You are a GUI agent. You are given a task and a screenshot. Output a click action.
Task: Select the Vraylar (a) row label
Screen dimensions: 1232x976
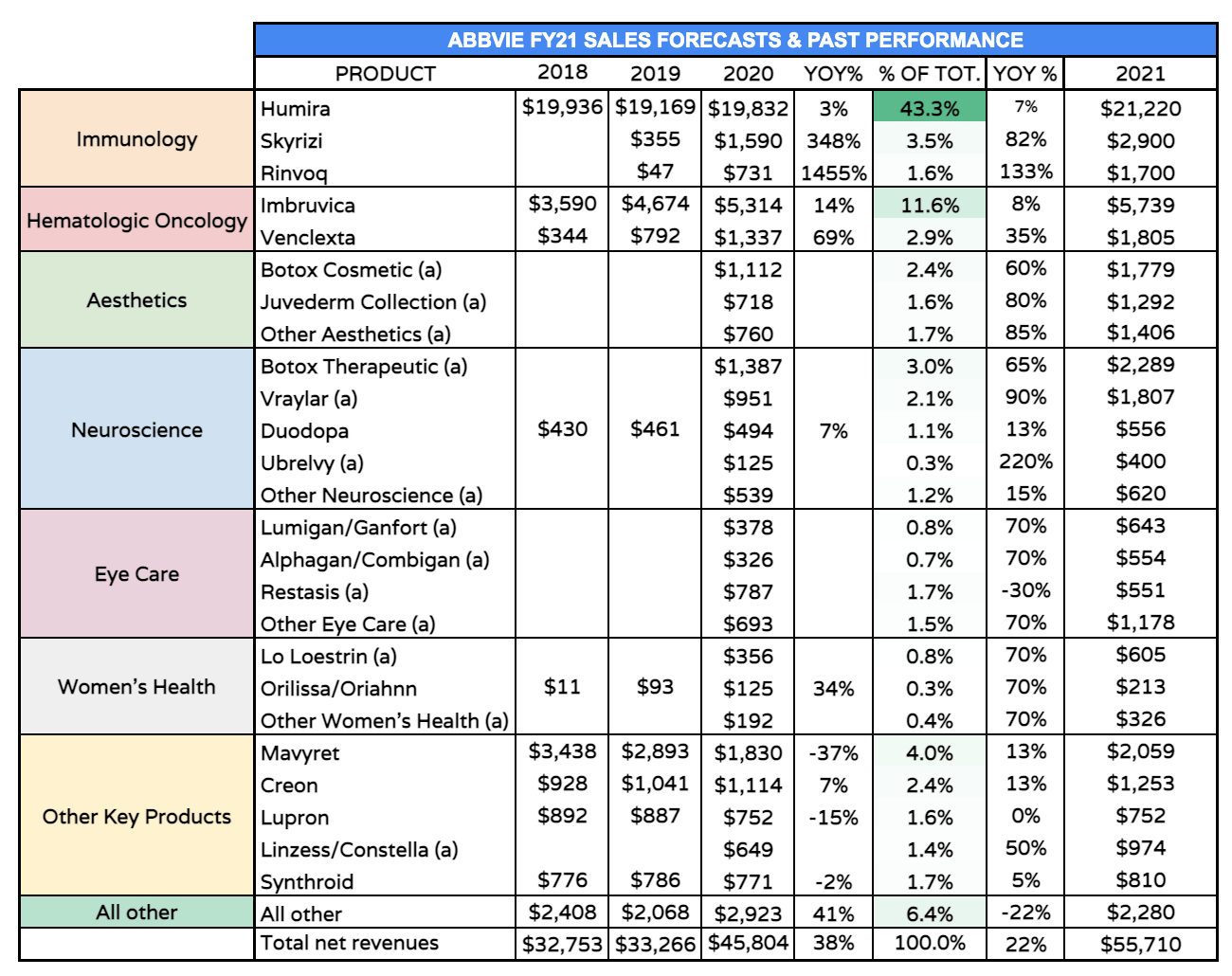click(309, 399)
